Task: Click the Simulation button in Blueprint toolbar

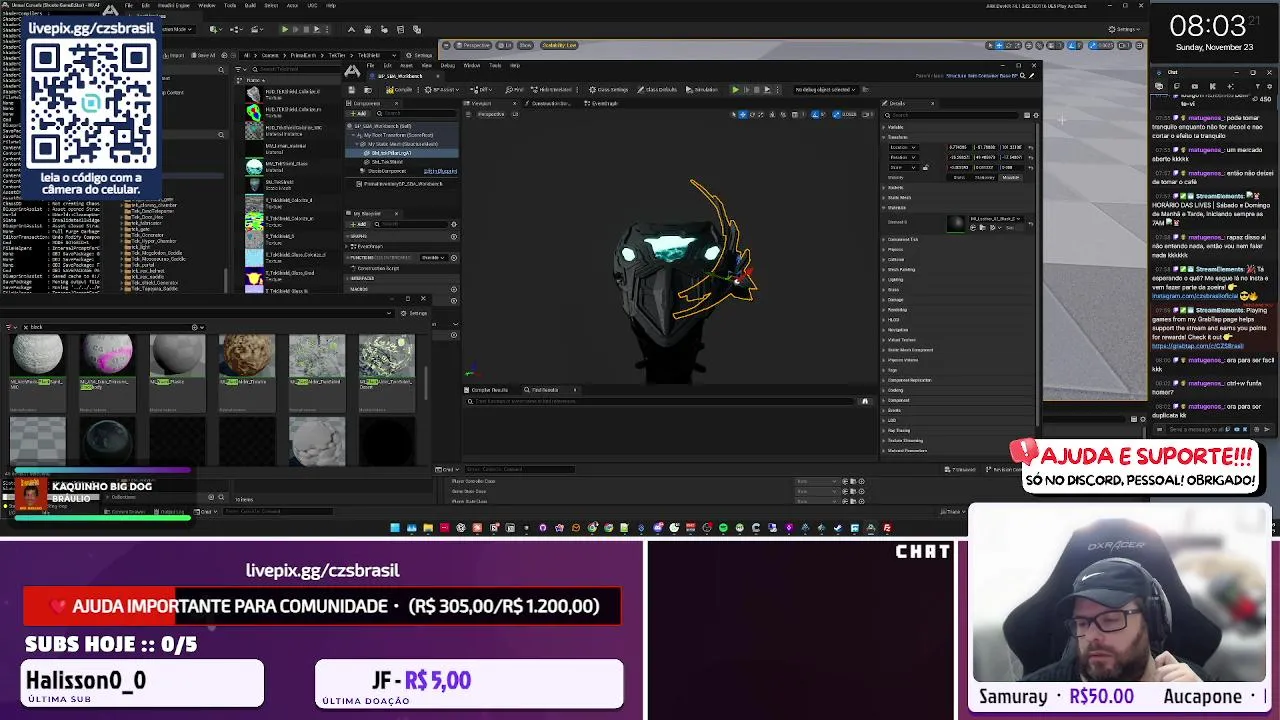Action: [x=702, y=90]
